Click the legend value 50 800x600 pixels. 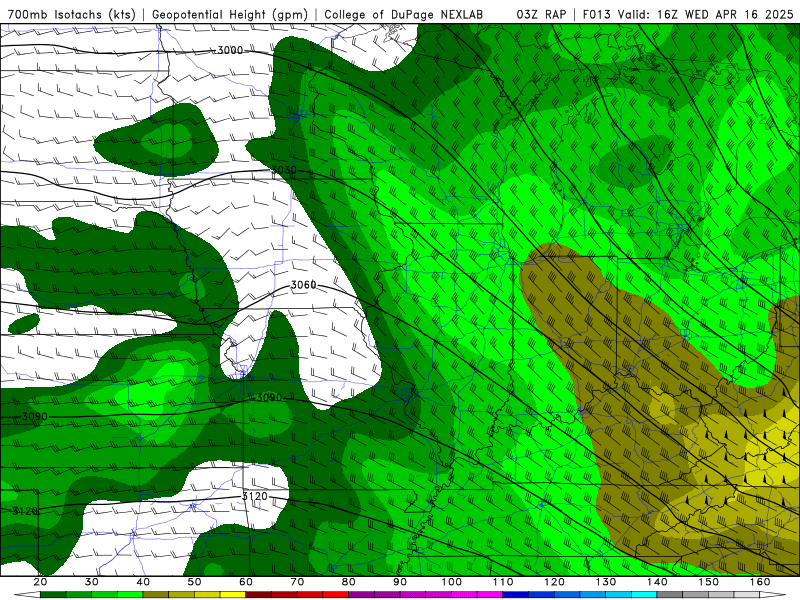point(194,582)
